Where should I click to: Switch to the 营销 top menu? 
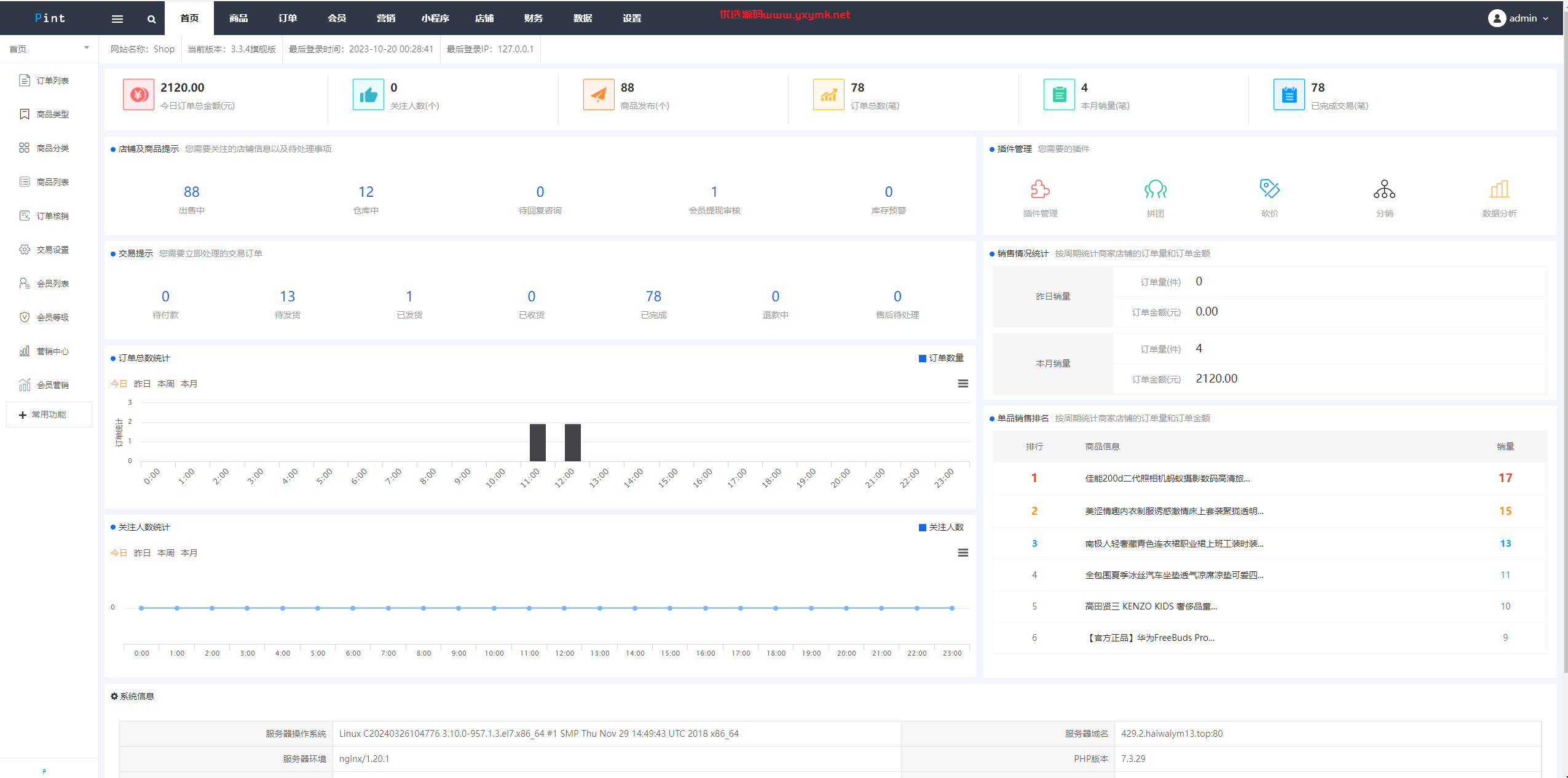[386, 18]
